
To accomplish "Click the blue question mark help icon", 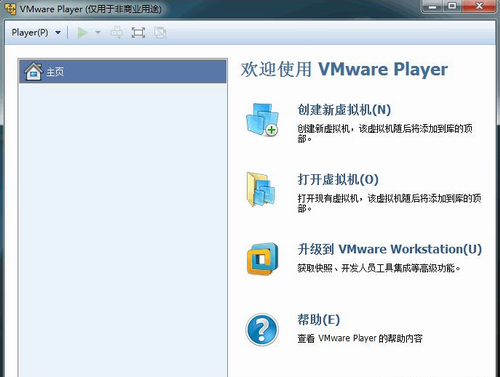I will pos(262,329).
